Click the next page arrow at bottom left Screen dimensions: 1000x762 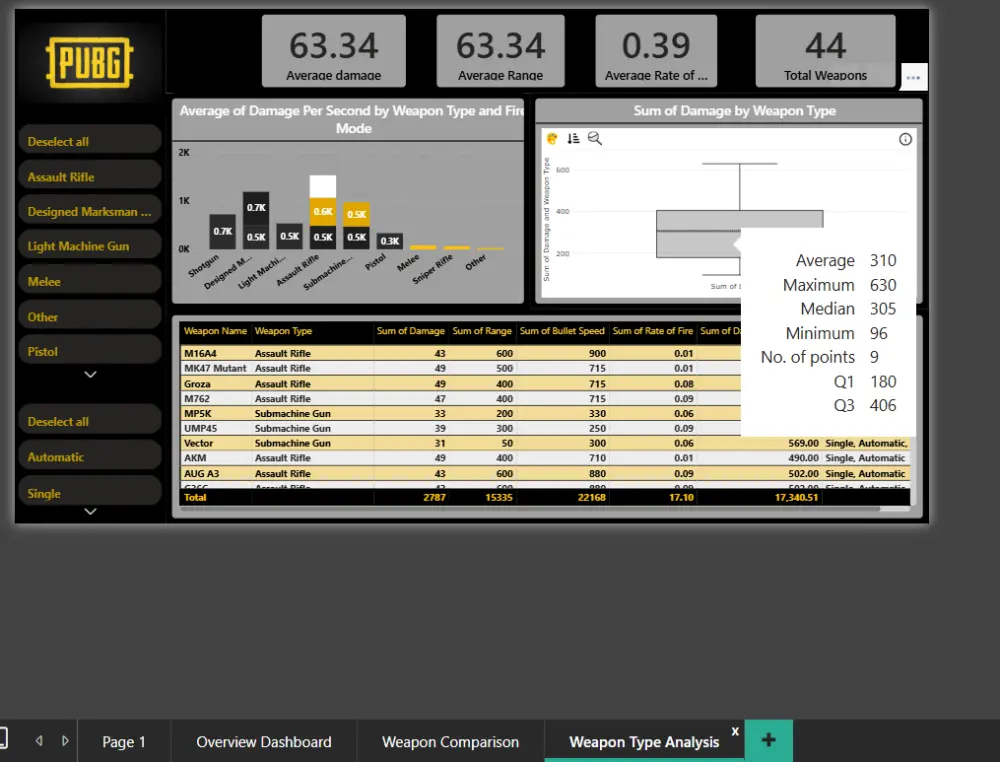pos(66,740)
